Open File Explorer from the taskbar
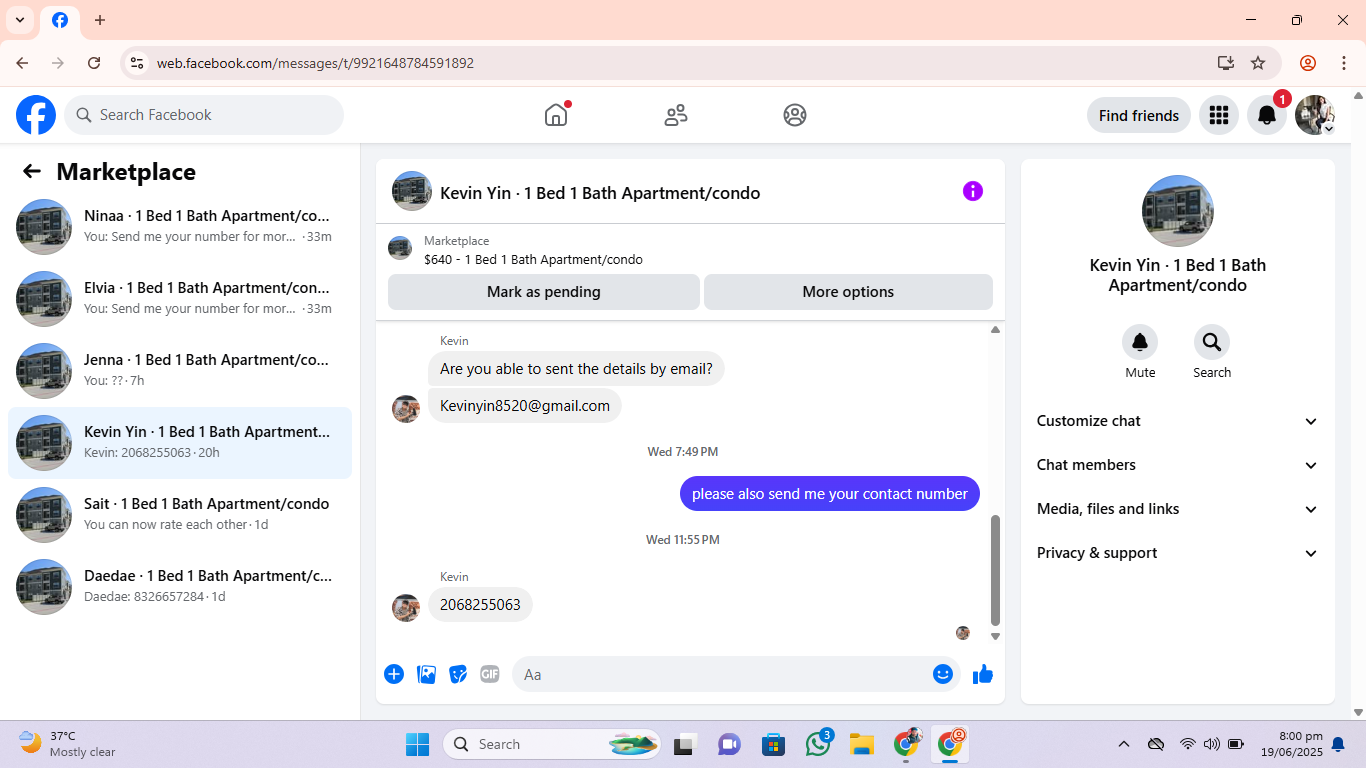1366x768 pixels. [862, 744]
